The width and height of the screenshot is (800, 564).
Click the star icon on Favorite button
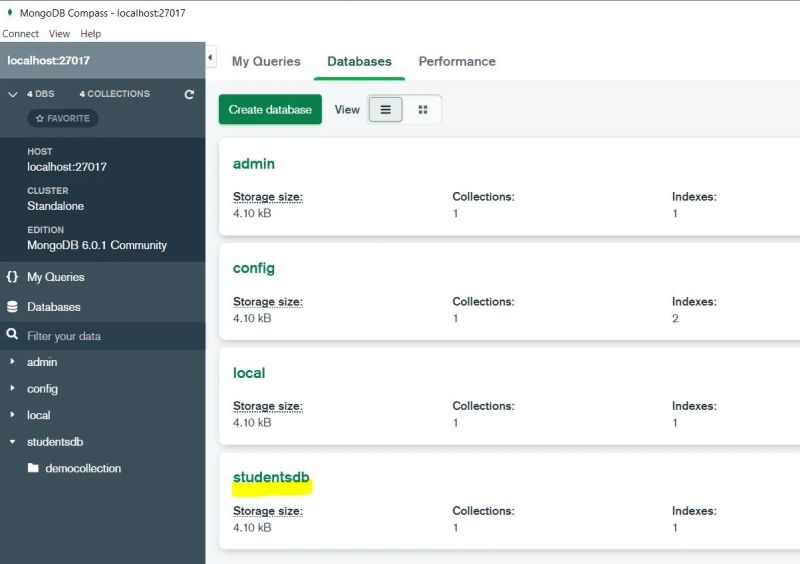40,118
